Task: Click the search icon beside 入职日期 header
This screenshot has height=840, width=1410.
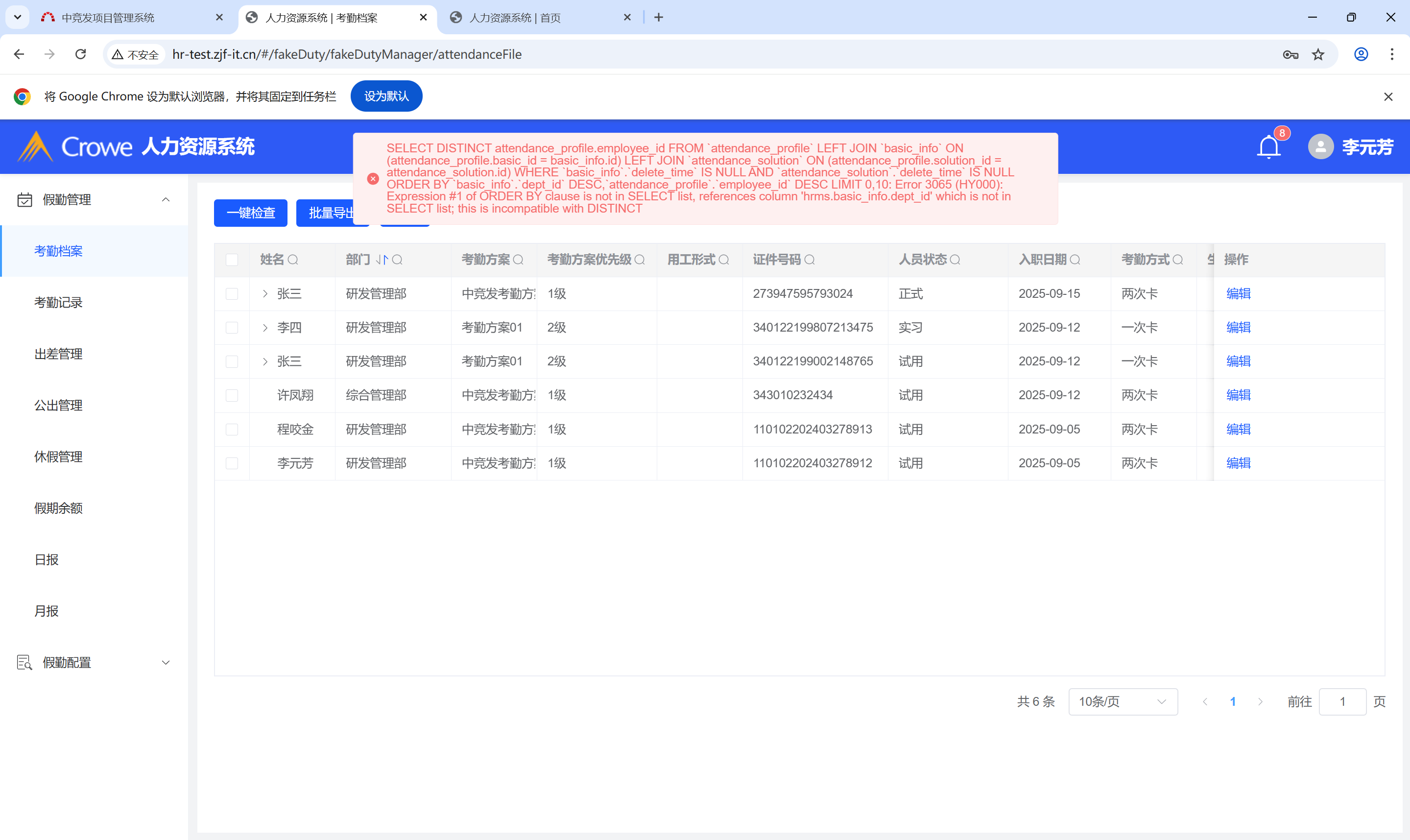Action: coord(1075,260)
